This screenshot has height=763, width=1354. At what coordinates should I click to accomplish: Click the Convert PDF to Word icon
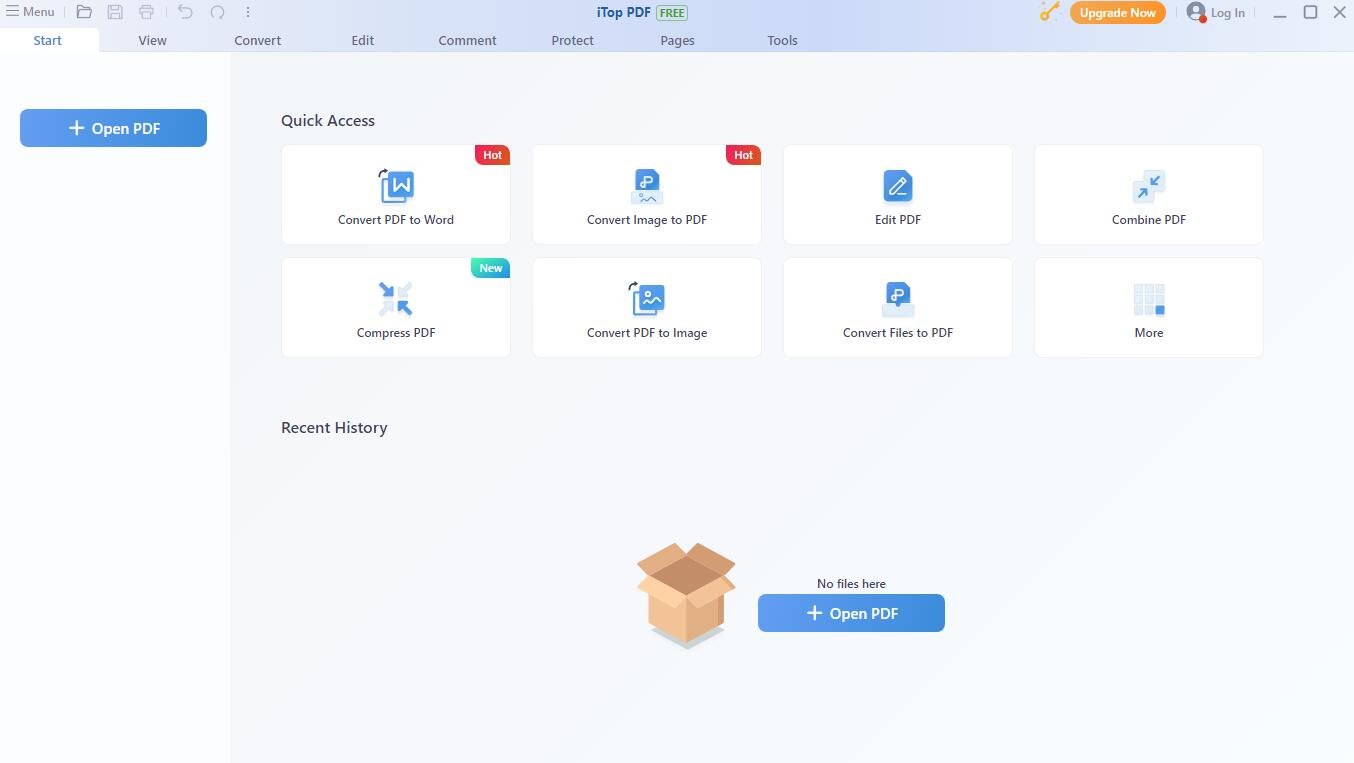click(396, 187)
